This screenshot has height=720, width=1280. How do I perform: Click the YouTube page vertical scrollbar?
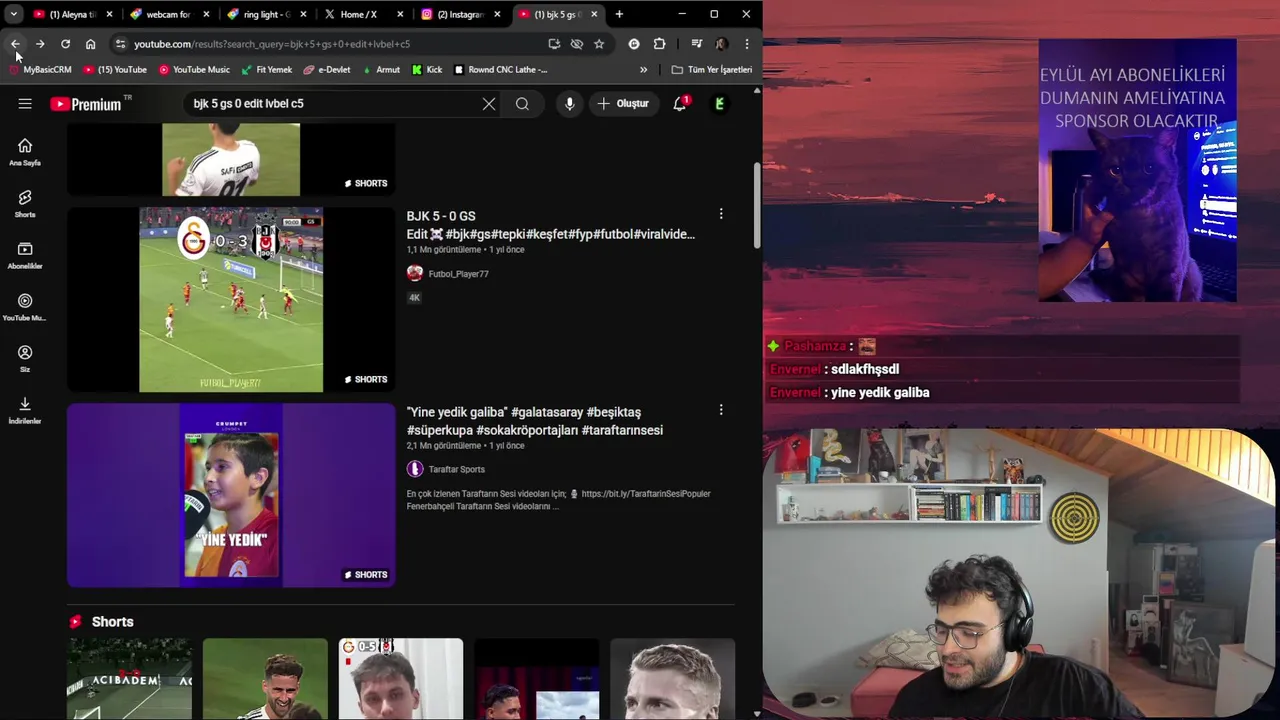coord(757,205)
